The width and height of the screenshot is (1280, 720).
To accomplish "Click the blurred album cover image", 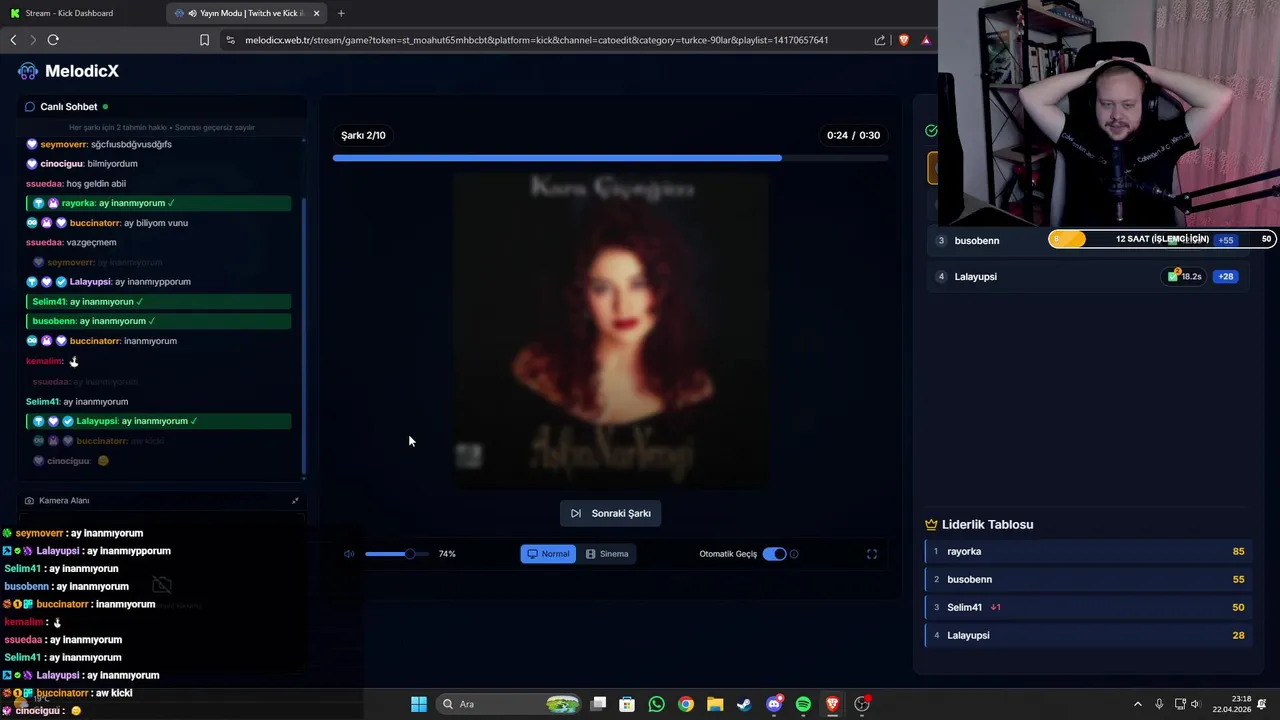I will 611,331.
